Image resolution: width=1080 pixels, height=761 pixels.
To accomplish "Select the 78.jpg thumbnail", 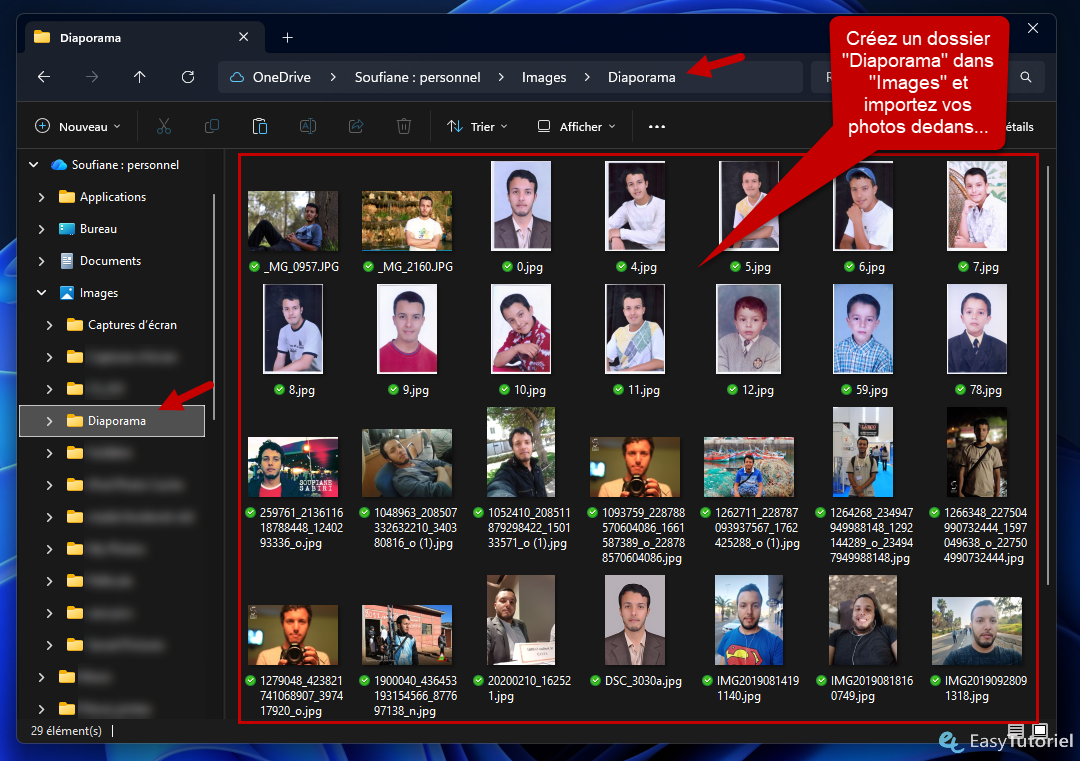I will 977,329.
